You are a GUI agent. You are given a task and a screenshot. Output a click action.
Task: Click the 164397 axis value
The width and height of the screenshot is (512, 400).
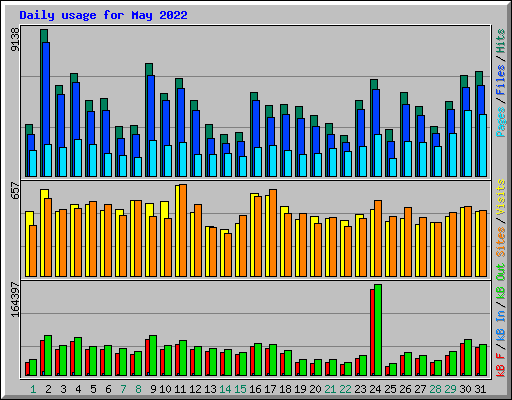click(15, 299)
